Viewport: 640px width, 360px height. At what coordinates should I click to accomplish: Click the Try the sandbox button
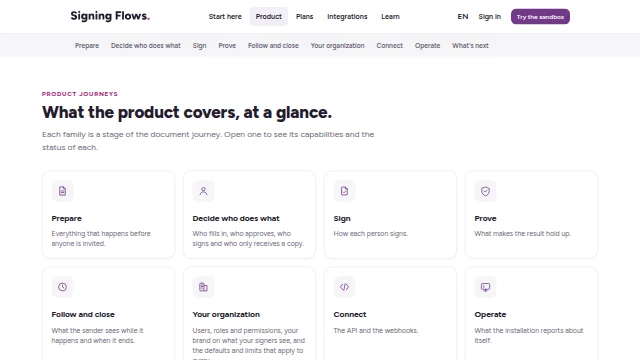pos(540,17)
